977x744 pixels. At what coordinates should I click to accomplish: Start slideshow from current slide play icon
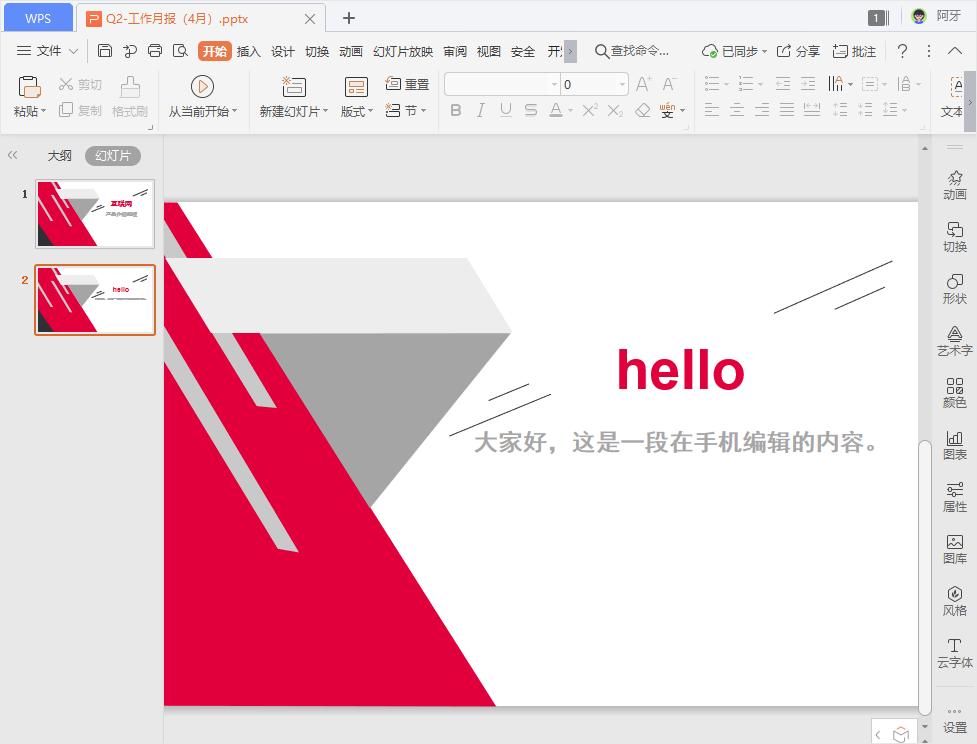[202, 87]
